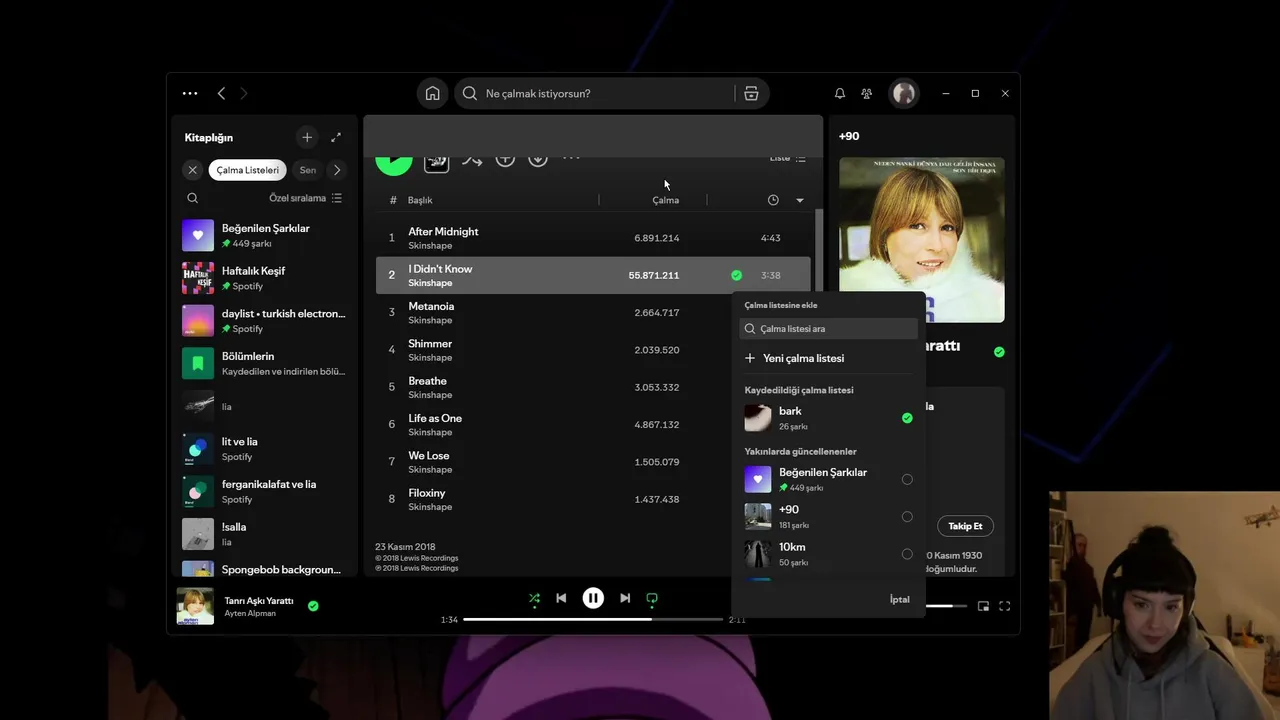The image size is (1280, 720).
Task: Adjust the volume slider
Action: coord(945,606)
